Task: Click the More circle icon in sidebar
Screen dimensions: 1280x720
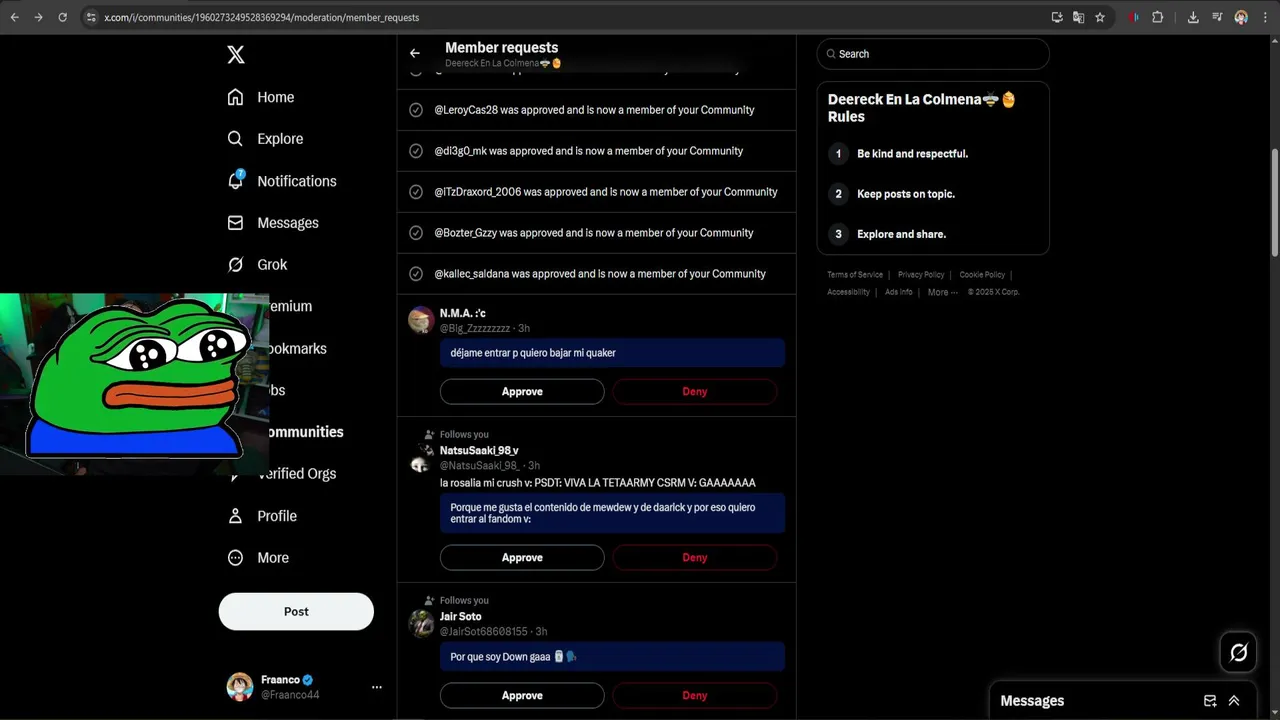Action: (235, 558)
